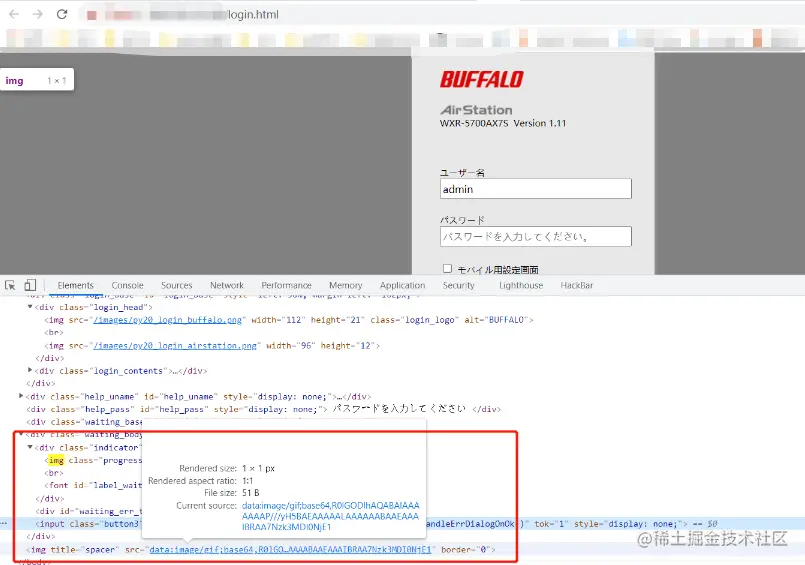The width and height of the screenshot is (805, 565).
Task: Activate the DevTools inspect element picker
Action: pos(10,285)
